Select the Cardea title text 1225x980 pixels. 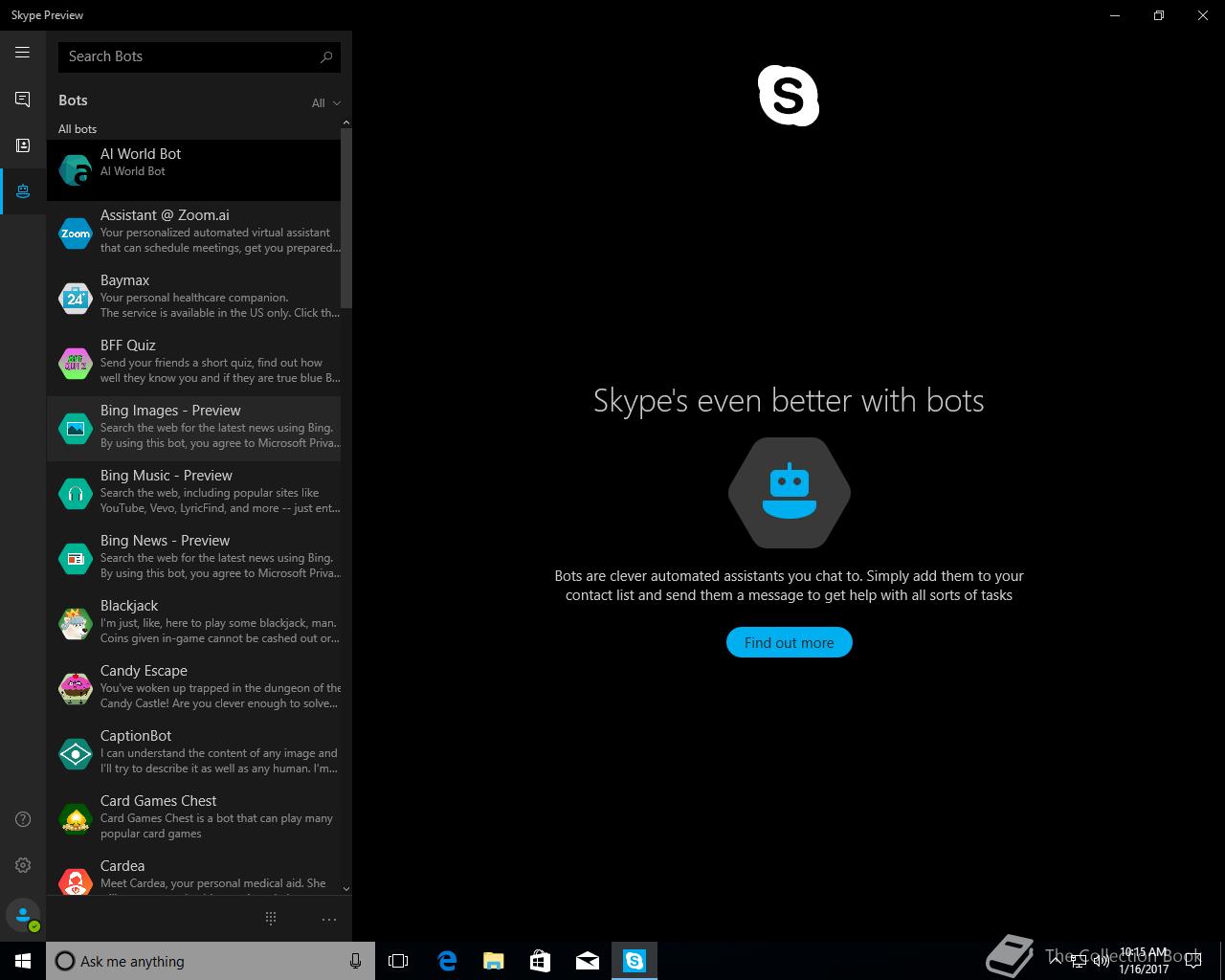(122, 865)
